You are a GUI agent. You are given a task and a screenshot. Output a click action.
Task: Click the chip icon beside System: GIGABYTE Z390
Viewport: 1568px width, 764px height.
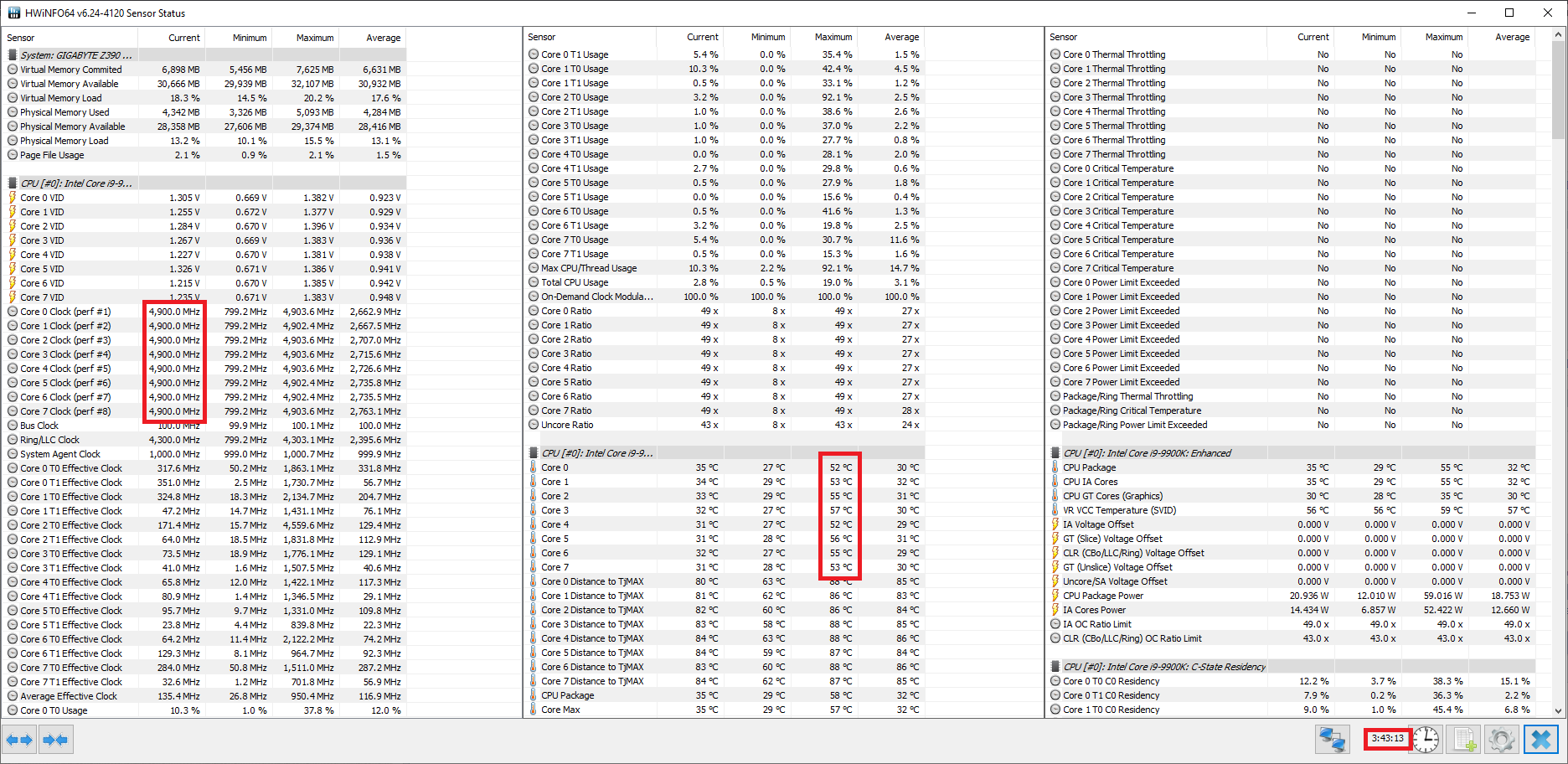coord(13,55)
